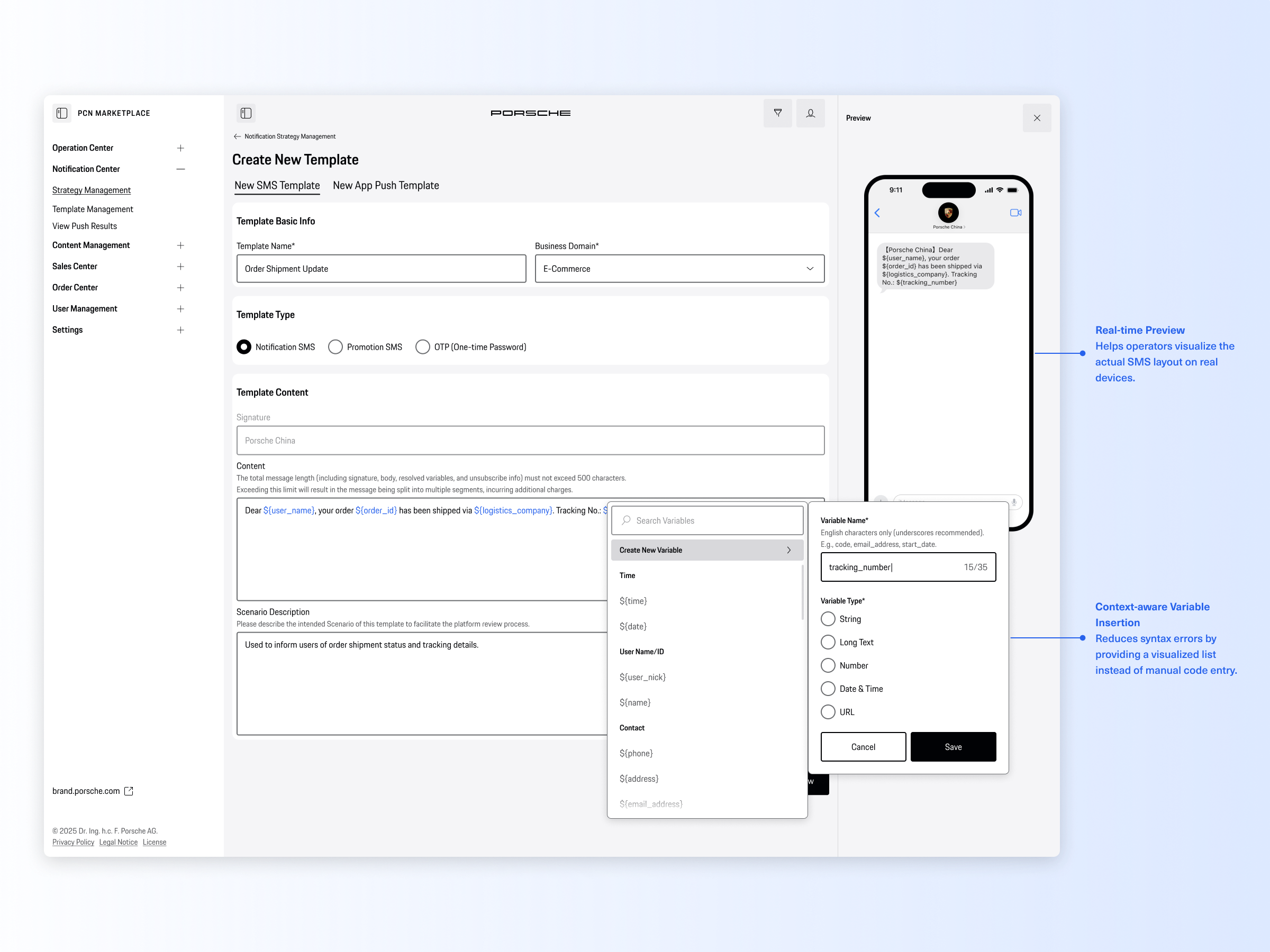1270x952 pixels.
Task: Click video call icon in phone preview
Action: click(1015, 213)
